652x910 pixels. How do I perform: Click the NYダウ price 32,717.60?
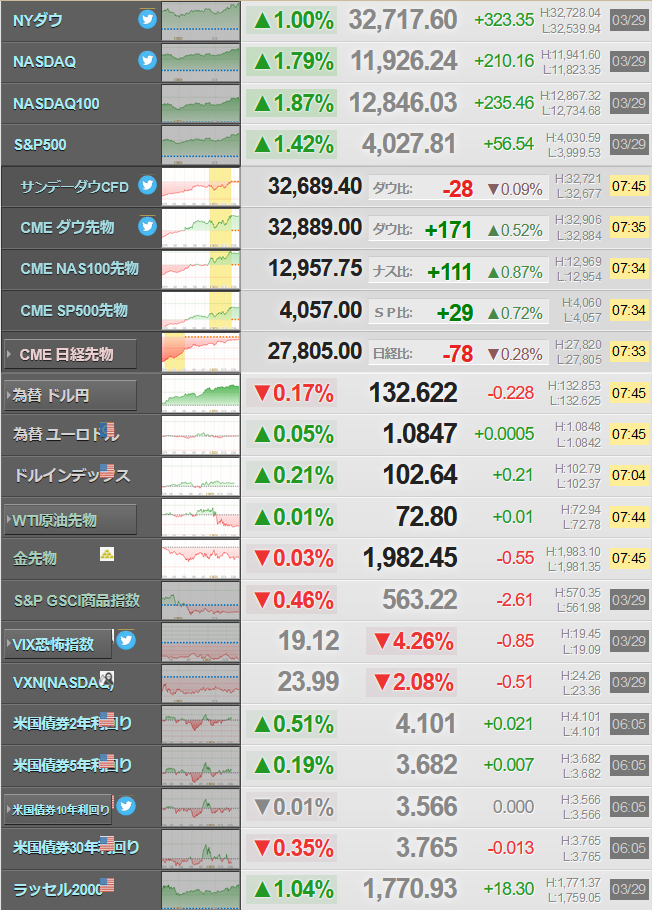tap(403, 20)
